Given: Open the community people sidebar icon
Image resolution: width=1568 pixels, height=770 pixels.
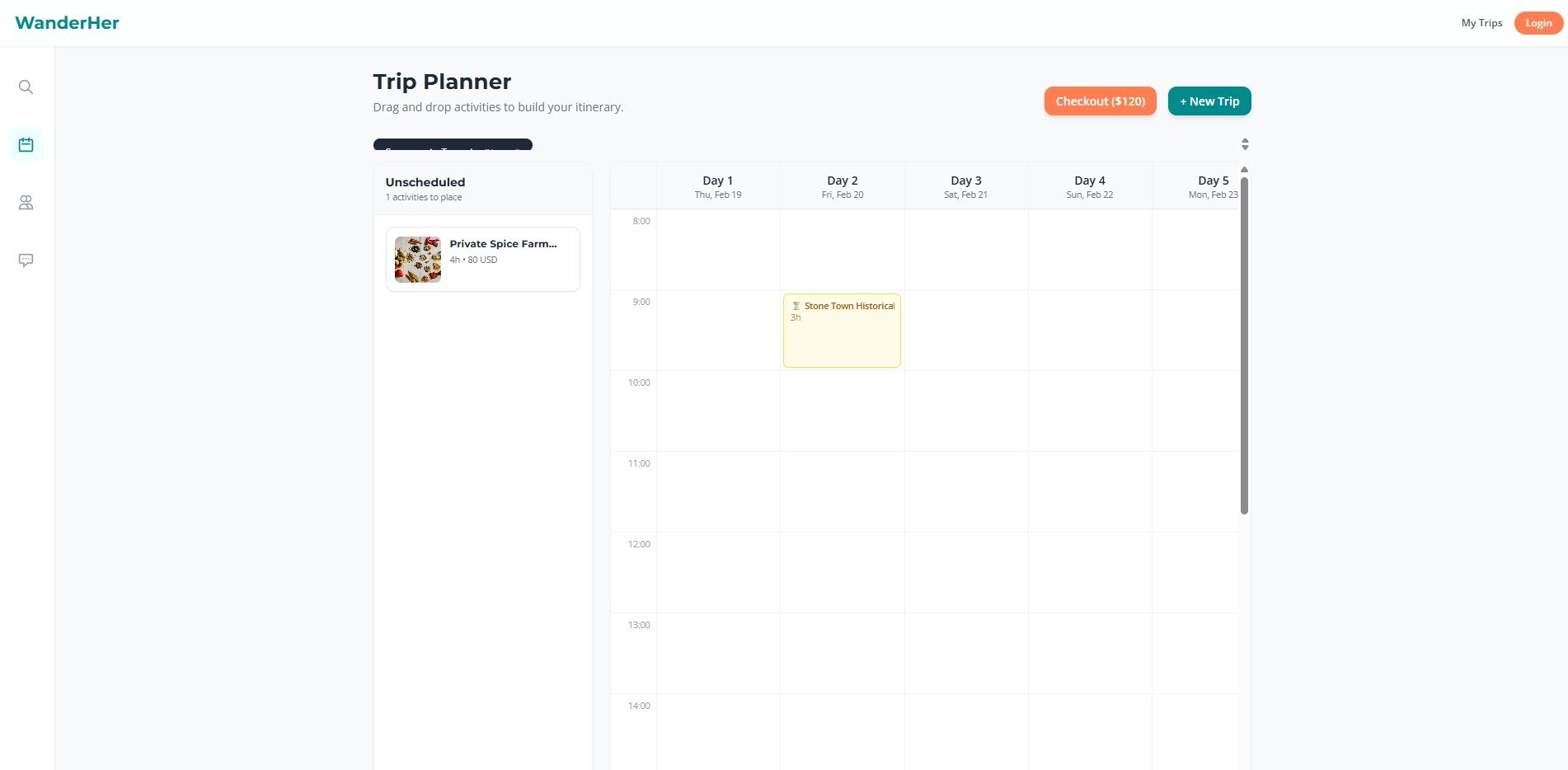Looking at the screenshot, I should [26, 203].
